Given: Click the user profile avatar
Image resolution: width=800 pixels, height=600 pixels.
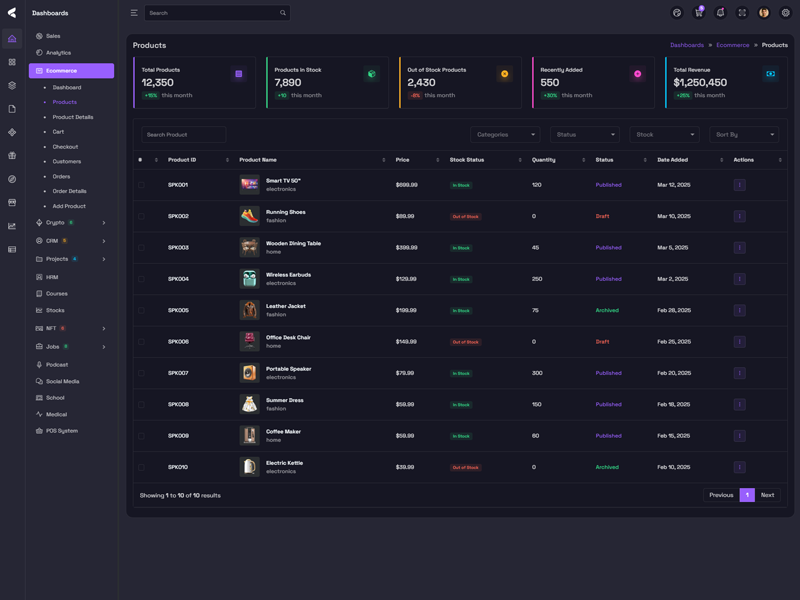Looking at the screenshot, I should [x=764, y=13].
